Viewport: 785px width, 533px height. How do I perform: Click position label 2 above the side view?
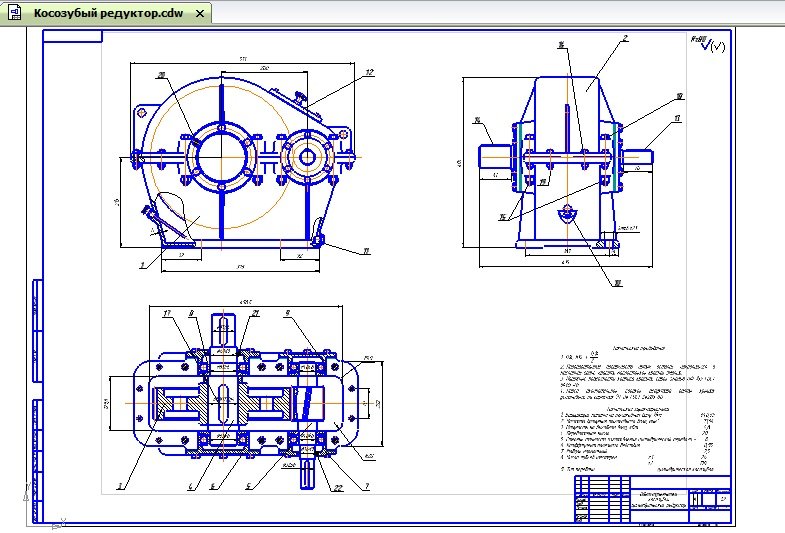pos(624,39)
